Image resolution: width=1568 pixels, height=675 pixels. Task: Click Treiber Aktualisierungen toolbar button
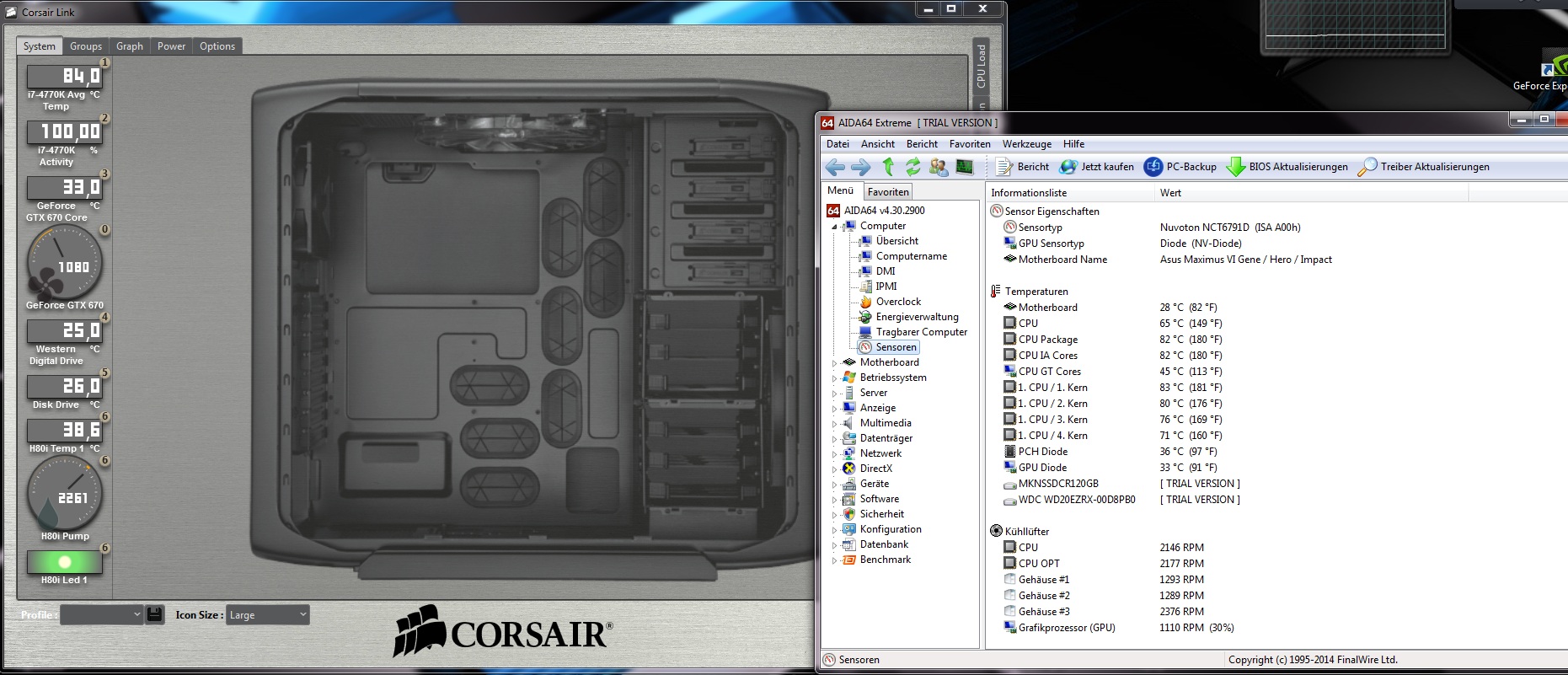pyautogui.click(x=1424, y=167)
